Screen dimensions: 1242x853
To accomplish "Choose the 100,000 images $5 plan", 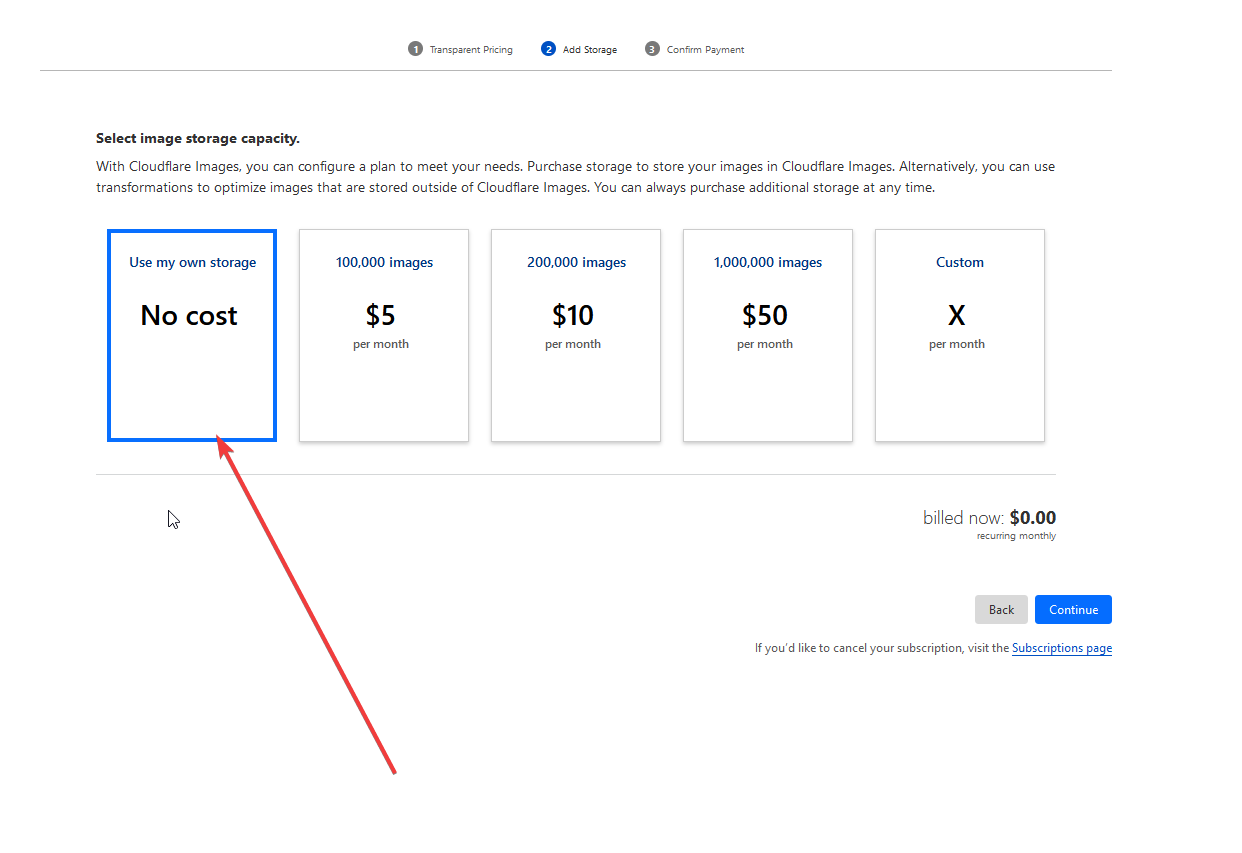I will [384, 335].
